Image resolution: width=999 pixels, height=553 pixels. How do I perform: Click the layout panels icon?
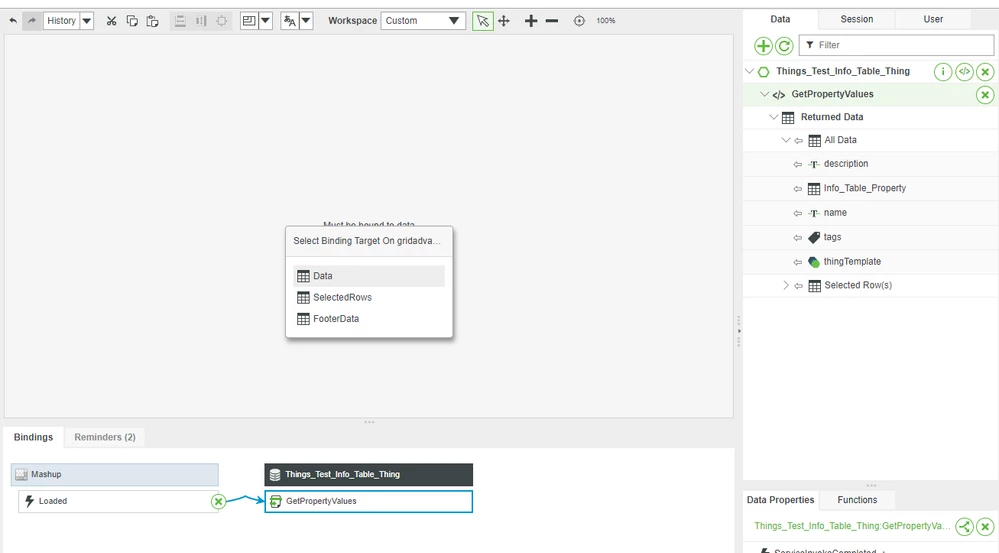249,20
